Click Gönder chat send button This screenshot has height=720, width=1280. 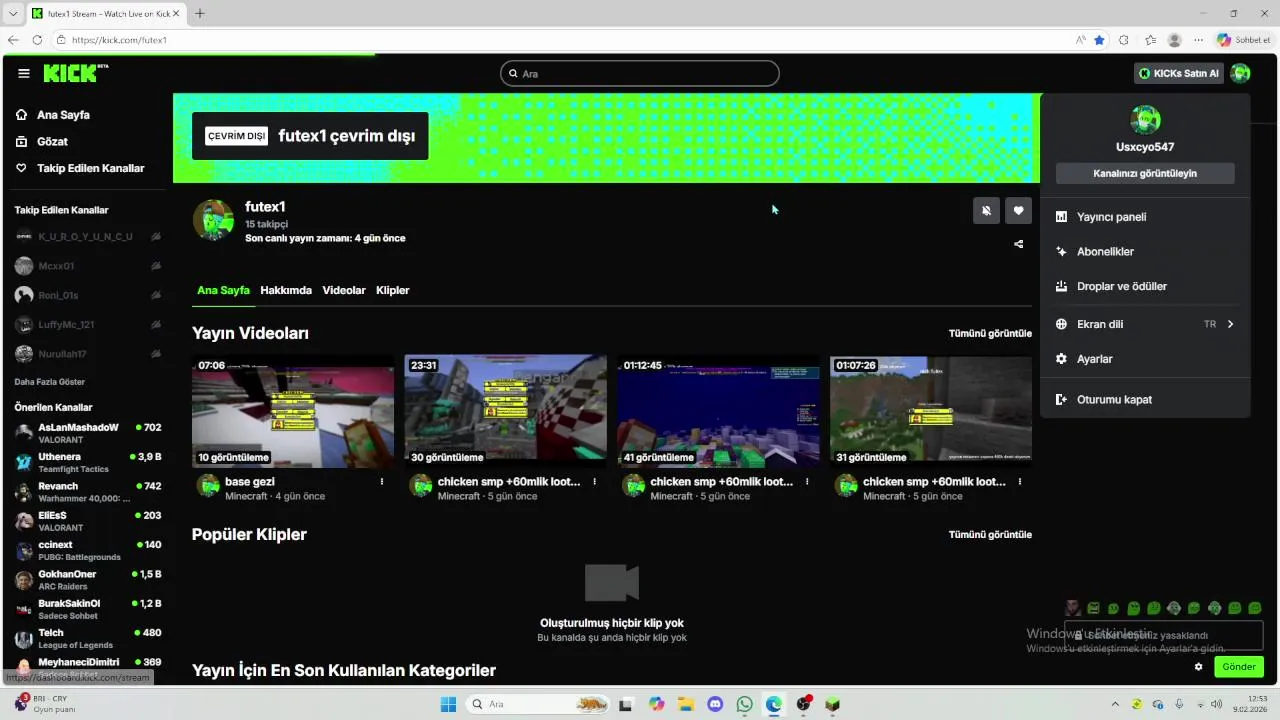(1239, 667)
